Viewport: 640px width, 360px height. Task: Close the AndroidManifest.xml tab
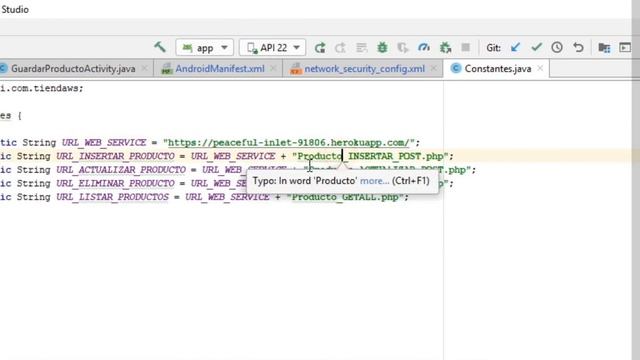pyautogui.click(x=273, y=69)
